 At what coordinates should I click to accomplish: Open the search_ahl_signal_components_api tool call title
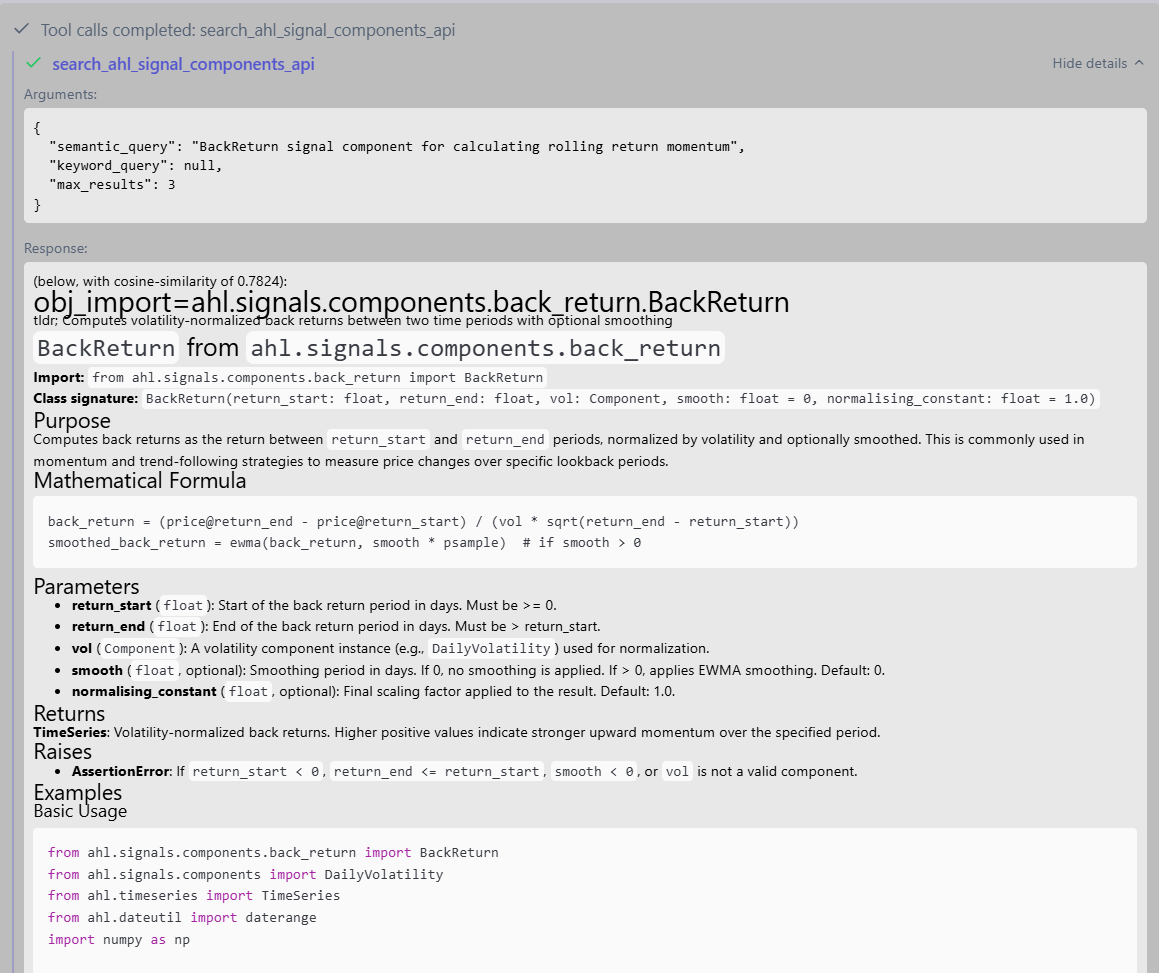[183, 64]
